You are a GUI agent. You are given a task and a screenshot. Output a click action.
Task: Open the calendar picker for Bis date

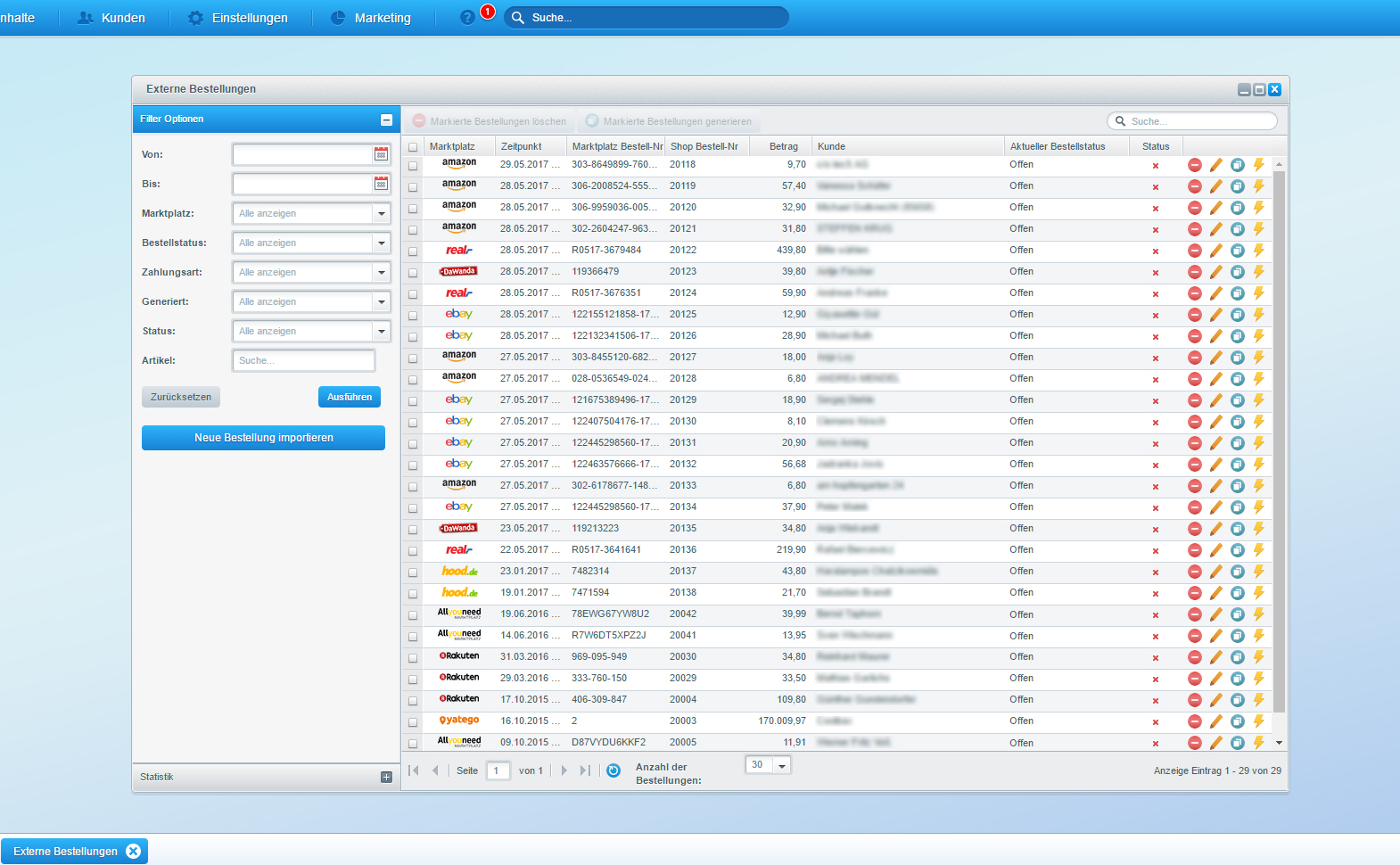381,184
